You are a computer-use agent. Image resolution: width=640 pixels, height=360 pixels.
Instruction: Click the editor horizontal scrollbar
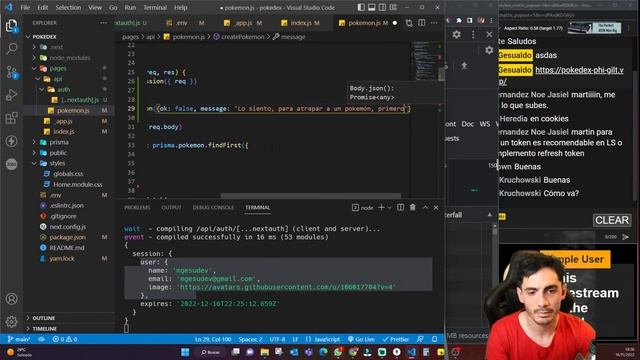click(x=310, y=196)
